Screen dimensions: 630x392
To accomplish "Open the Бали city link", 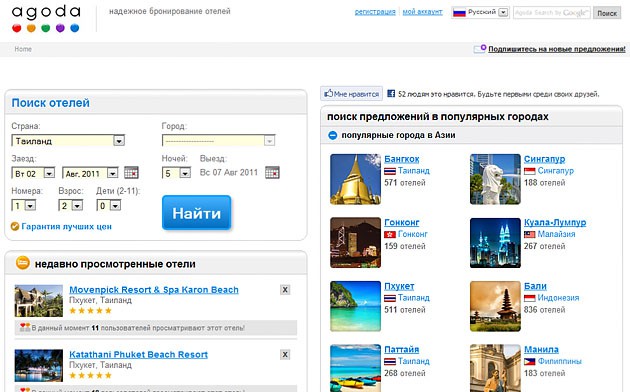I will [x=535, y=286].
